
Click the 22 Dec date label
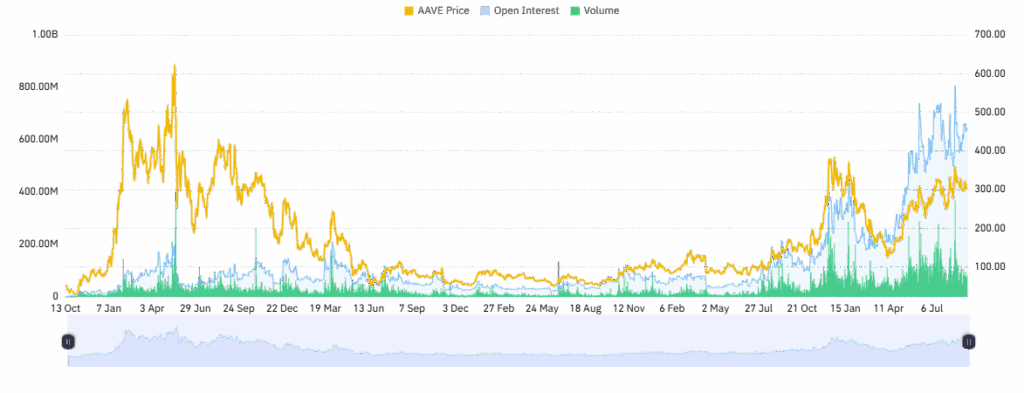[281, 308]
